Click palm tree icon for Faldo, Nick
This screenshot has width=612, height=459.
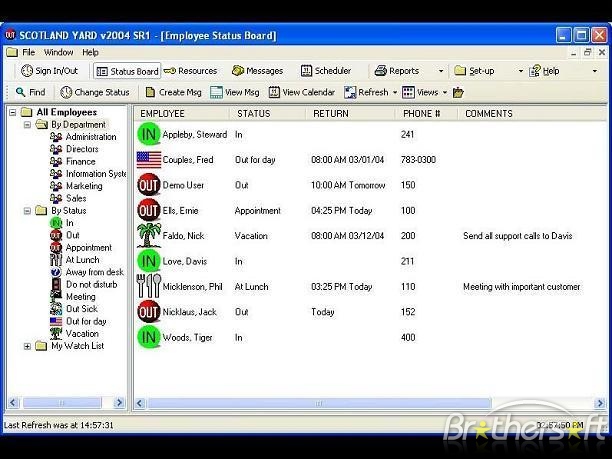tap(149, 236)
